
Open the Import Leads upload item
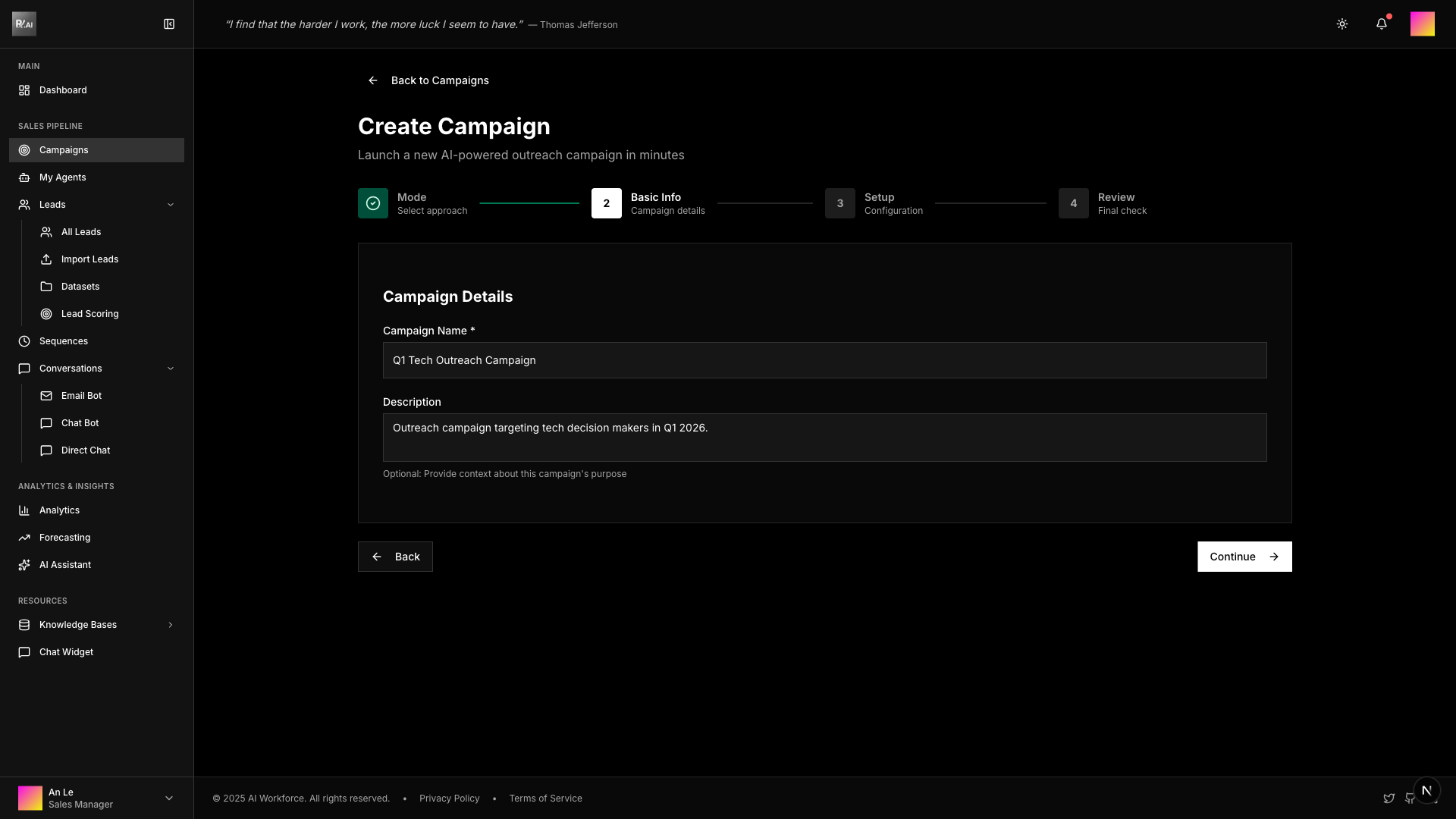(89, 259)
